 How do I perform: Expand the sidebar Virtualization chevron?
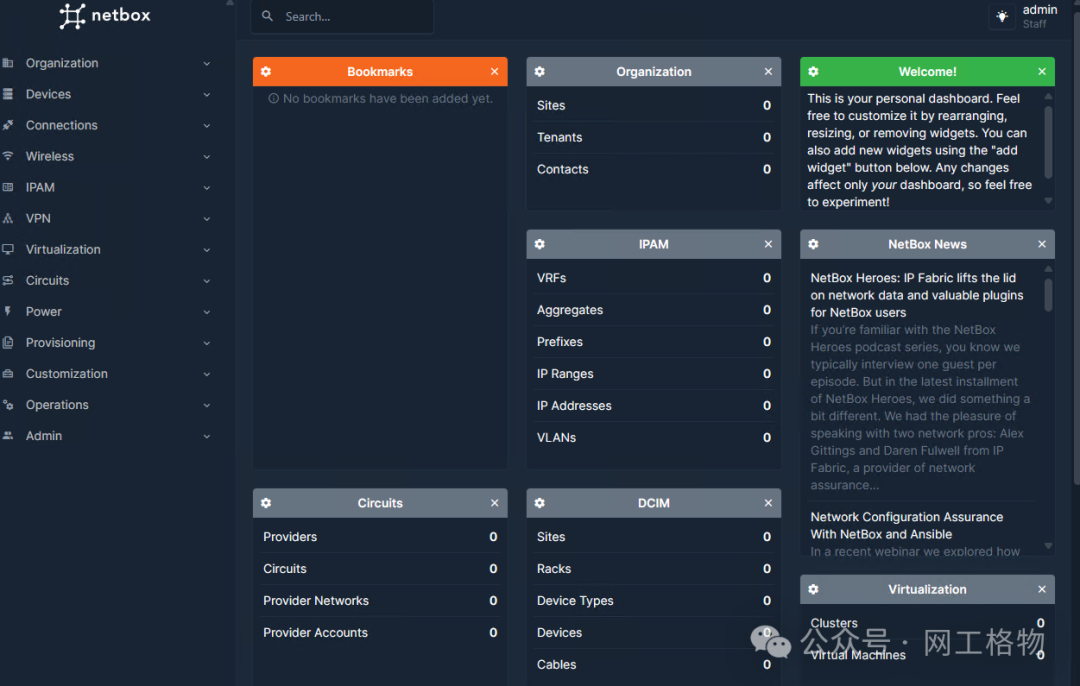pyautogui.click(x=207, y=249)
